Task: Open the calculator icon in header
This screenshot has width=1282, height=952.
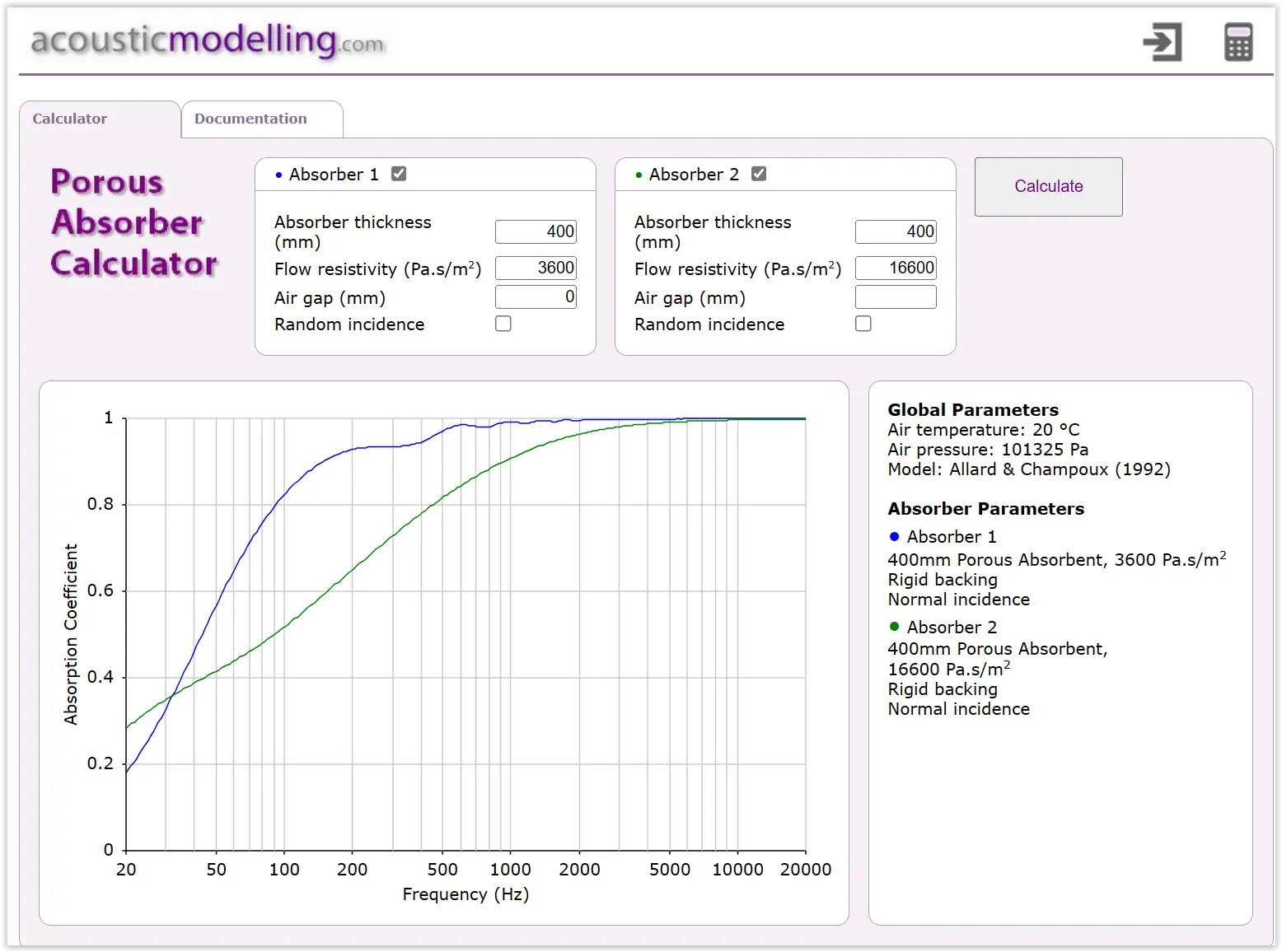Action: tap(1238, 42)
